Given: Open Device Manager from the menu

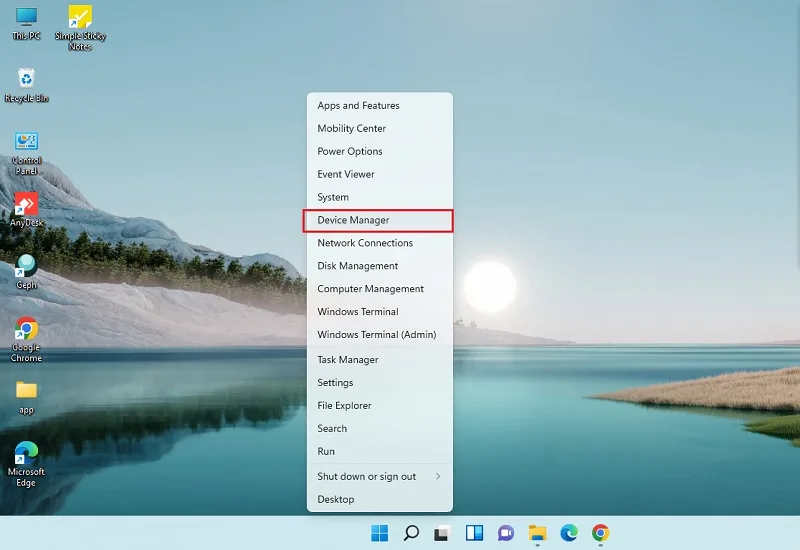Looking at the screenshot, I should click(378, 220).
